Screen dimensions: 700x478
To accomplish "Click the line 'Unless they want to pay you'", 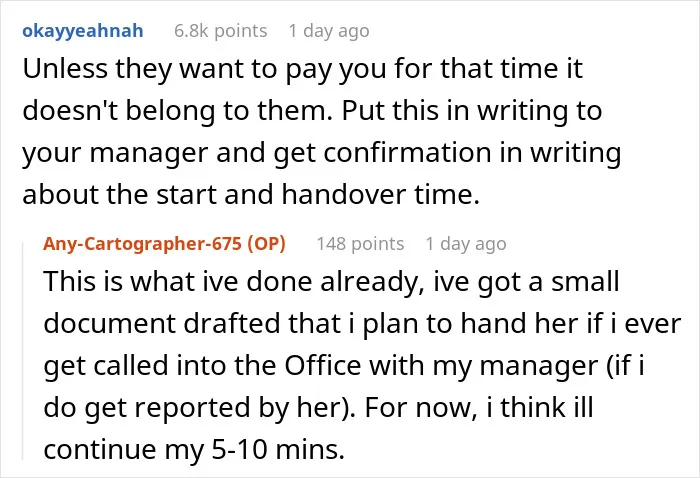I will [x=302, y=69].
